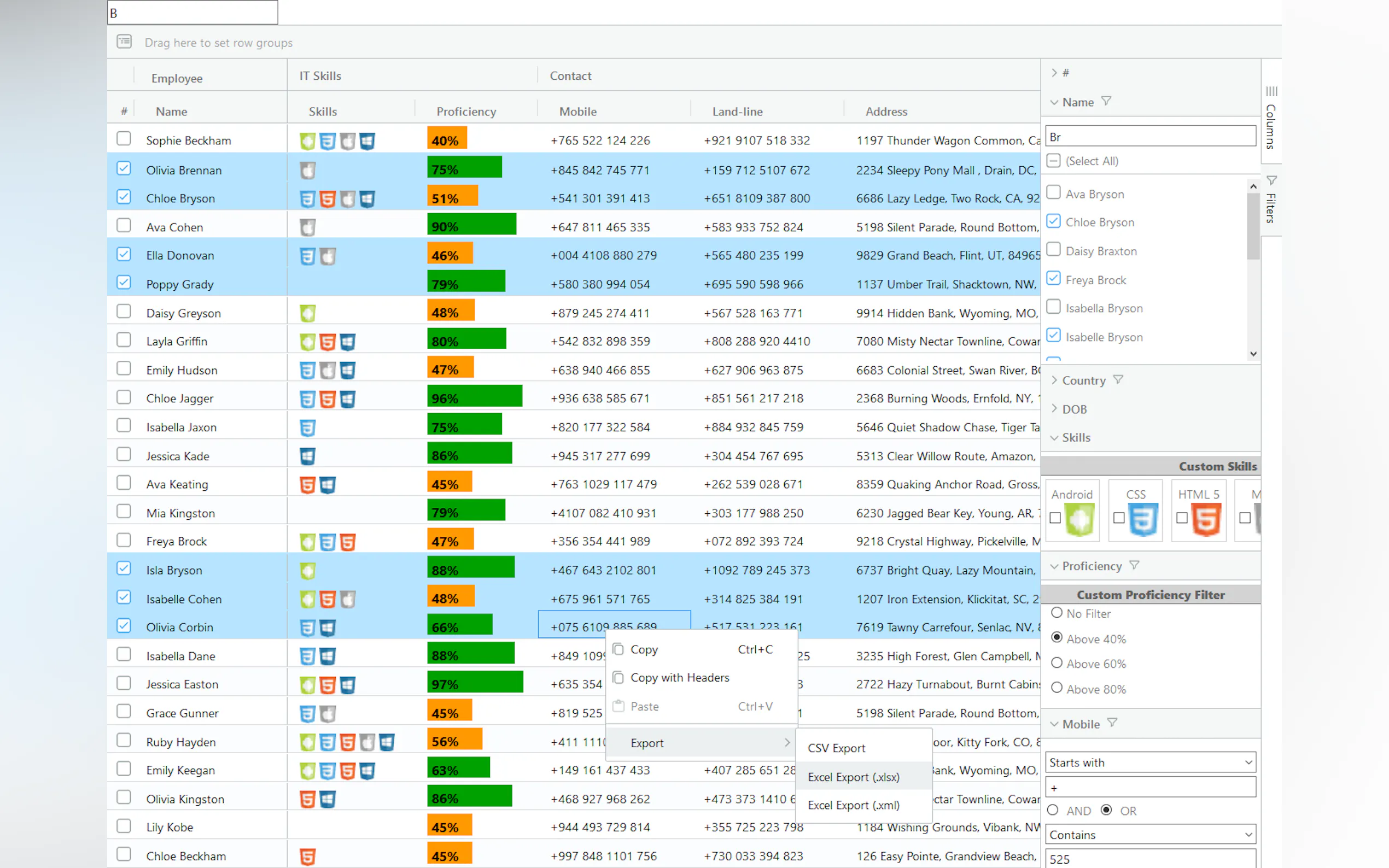Screen dimensions: 1389x868
Task: Click the Windows icon in Ruby Hayden's row
Action: pyautogui.click(x=387, y=742)
